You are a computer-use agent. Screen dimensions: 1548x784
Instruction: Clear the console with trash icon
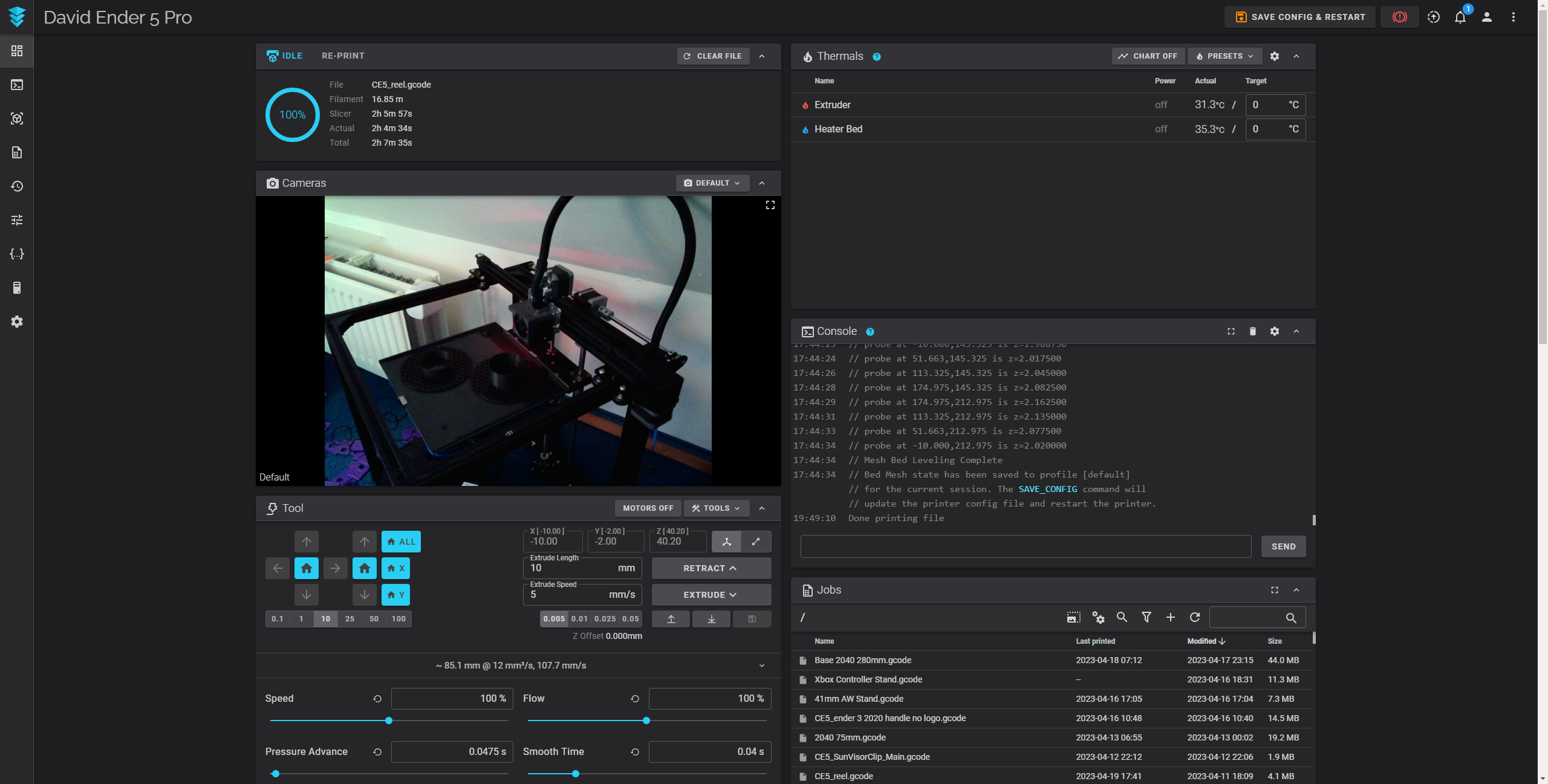coord(1252,331)
